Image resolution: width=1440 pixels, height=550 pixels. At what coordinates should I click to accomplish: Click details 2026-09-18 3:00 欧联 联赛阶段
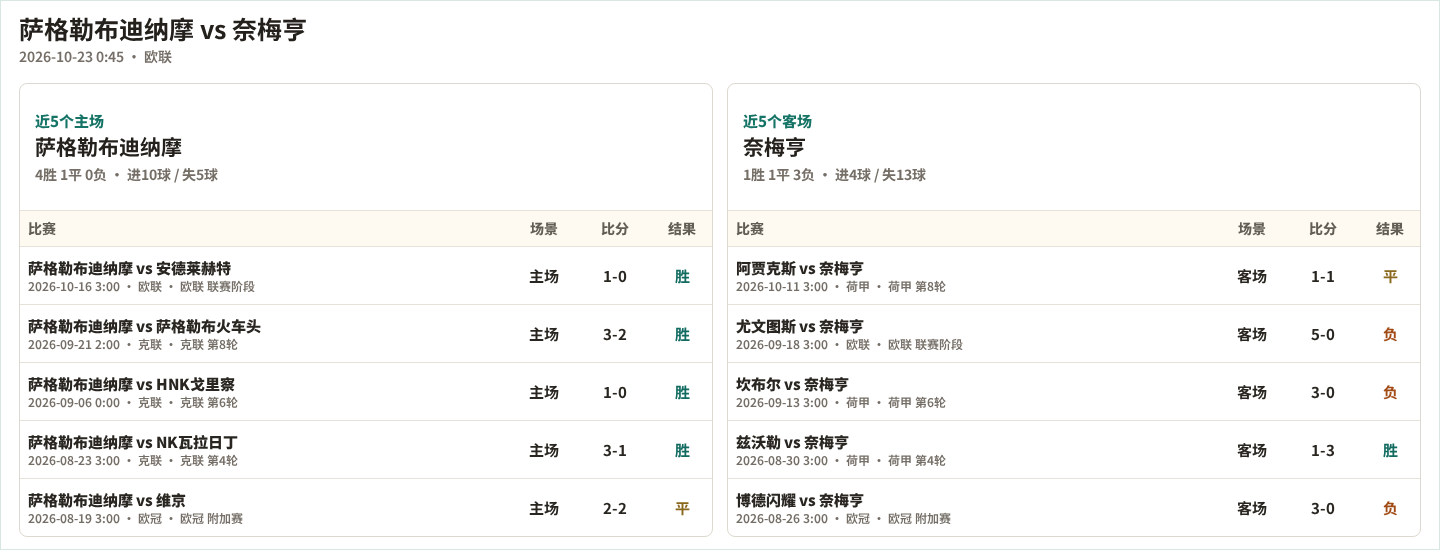pyautogui.click(x=849, y=345)
